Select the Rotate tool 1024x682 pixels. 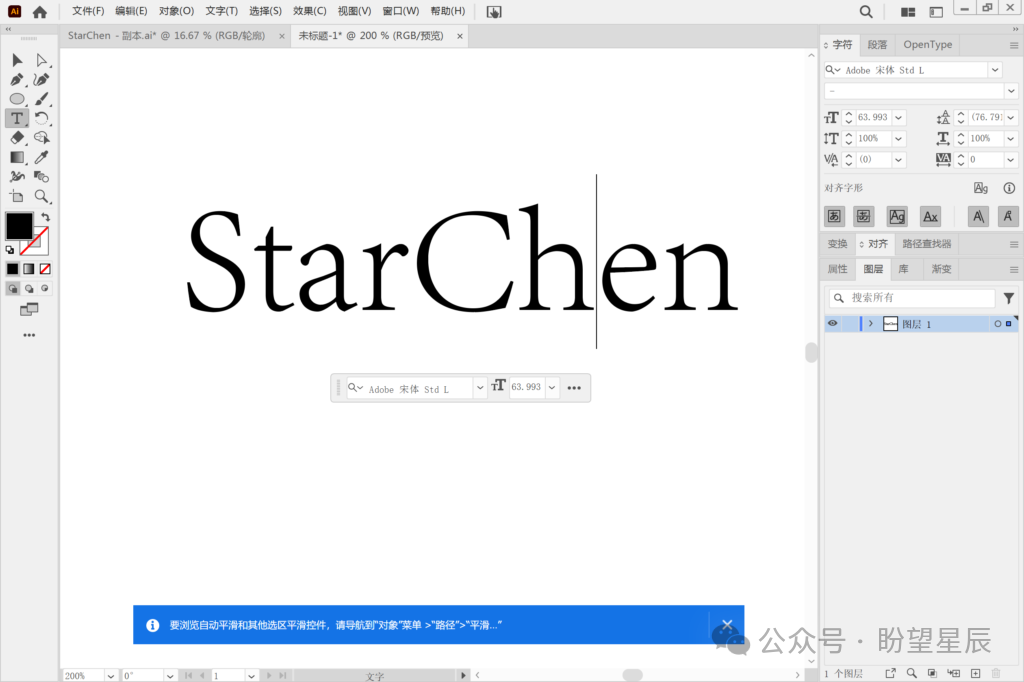click(42, 118)
